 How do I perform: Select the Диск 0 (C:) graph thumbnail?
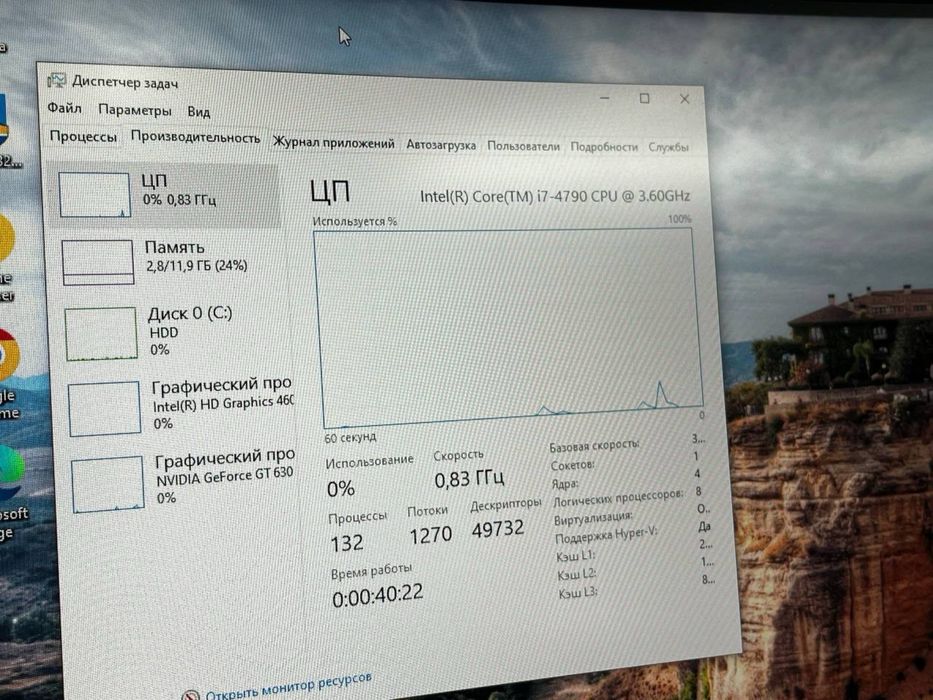tap(101, 333)
